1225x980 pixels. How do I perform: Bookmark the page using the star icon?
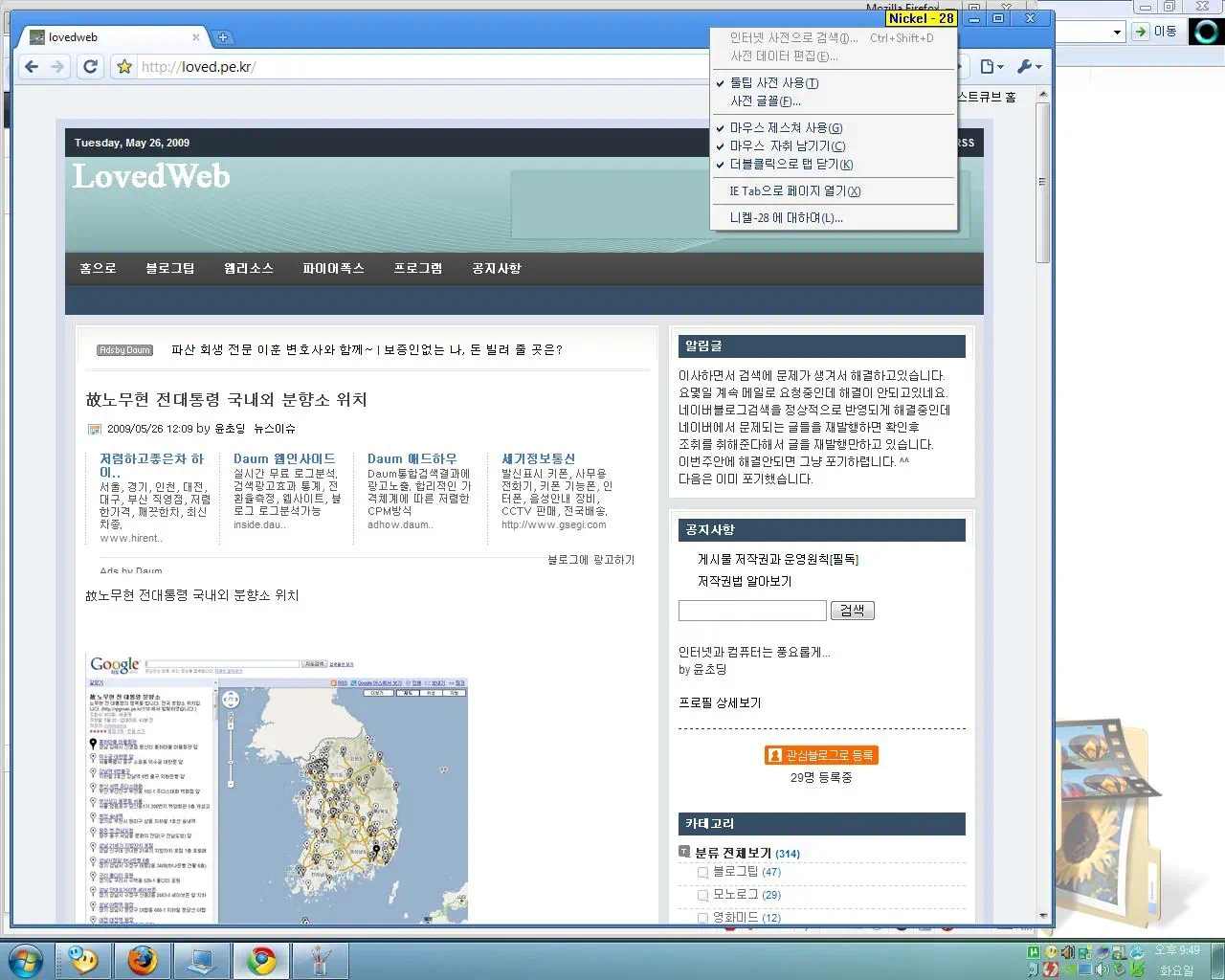coord(124,67)
